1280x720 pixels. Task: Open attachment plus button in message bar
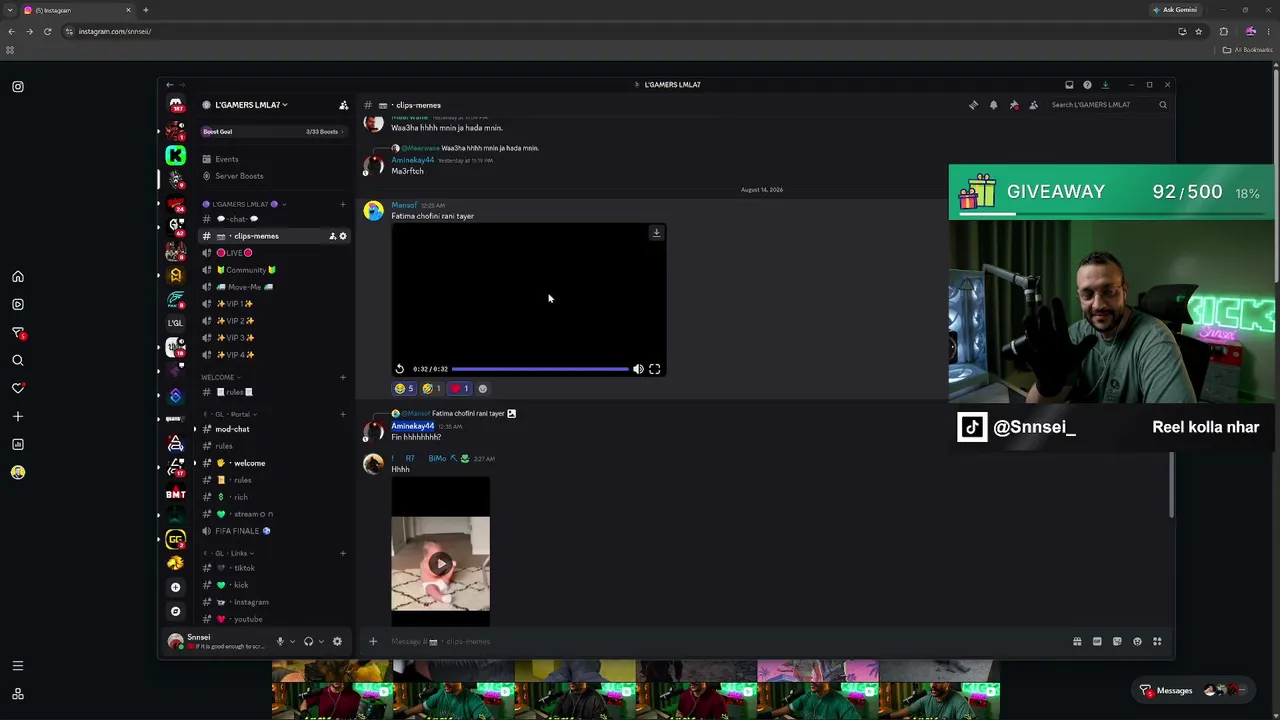tap(373, 642)
